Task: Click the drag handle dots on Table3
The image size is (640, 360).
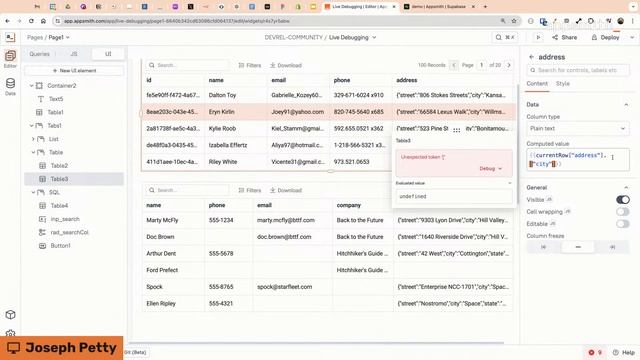Action: point(457,130)
